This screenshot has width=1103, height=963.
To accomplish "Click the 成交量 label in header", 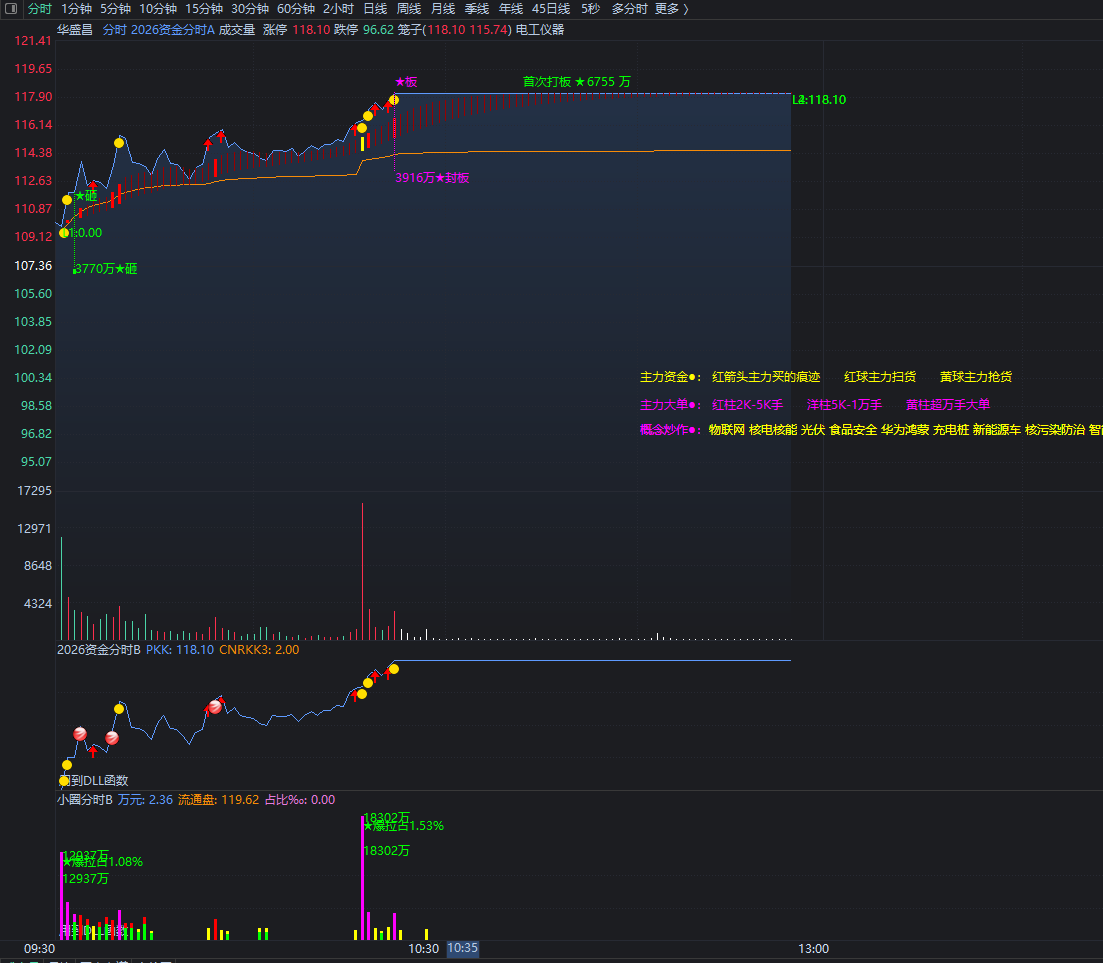I will pos(236,30).
